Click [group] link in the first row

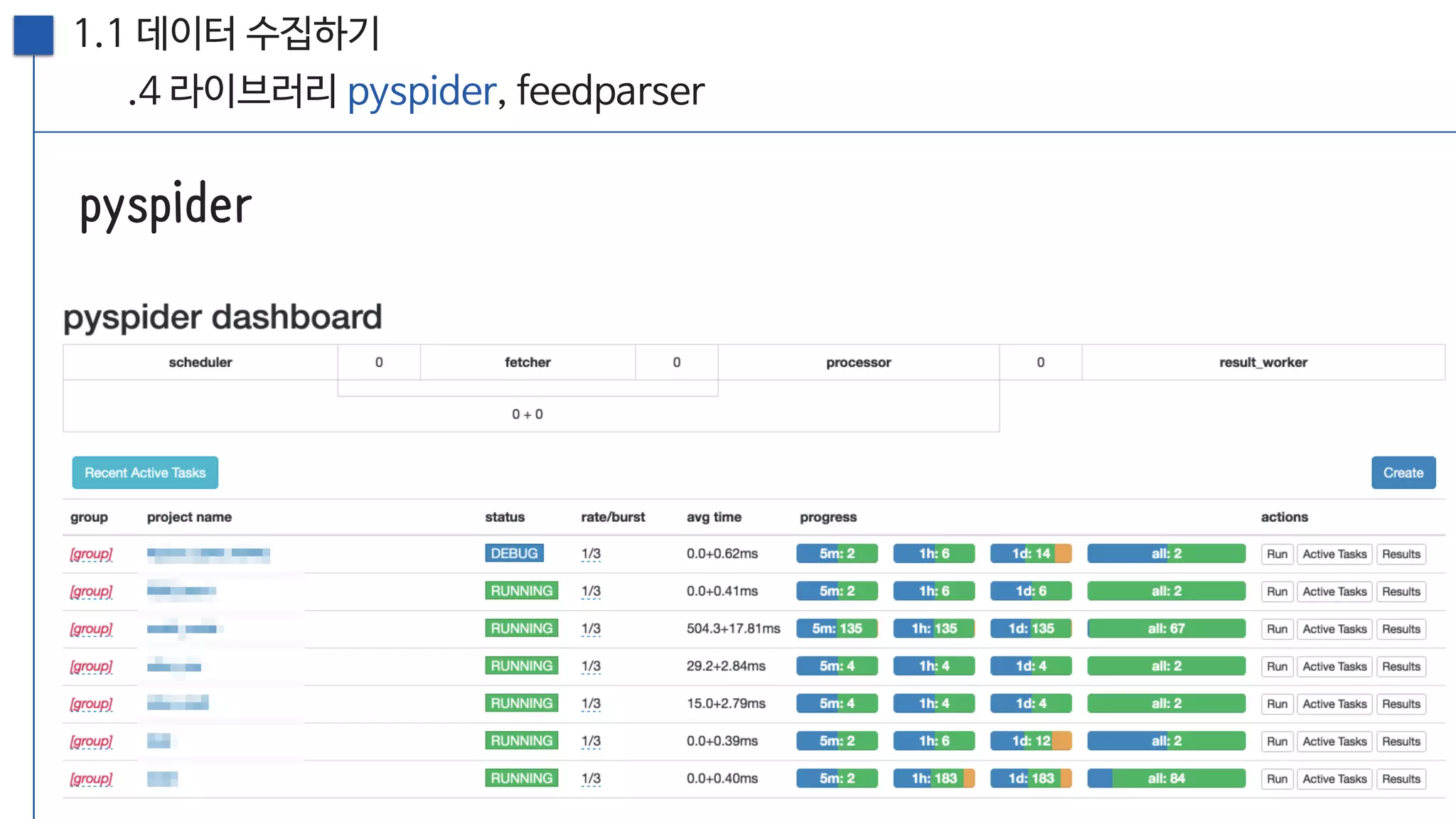click(91, 554)
